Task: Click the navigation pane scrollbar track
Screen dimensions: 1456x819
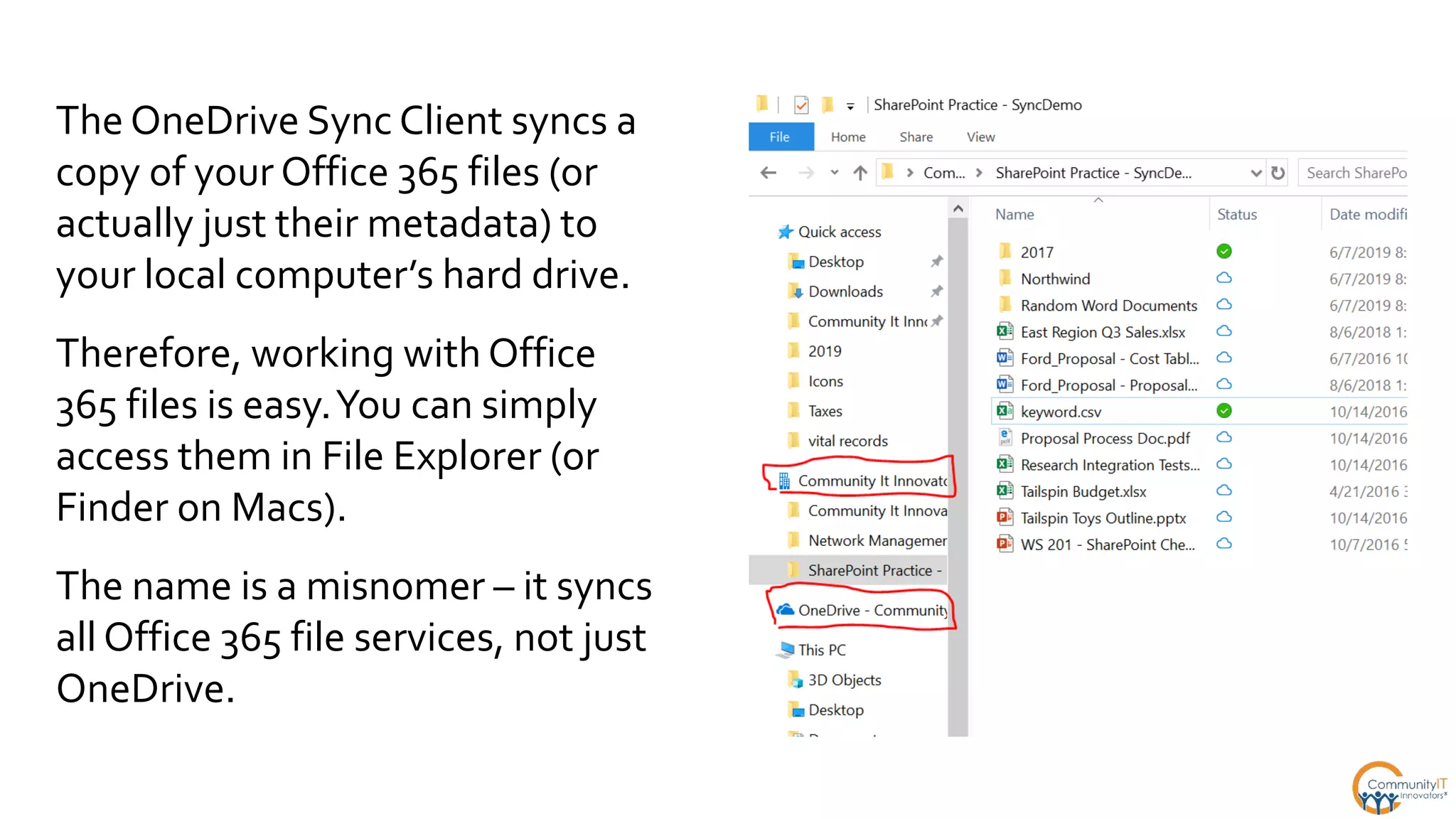Action: pyautogui.click(x=958, y=476)
